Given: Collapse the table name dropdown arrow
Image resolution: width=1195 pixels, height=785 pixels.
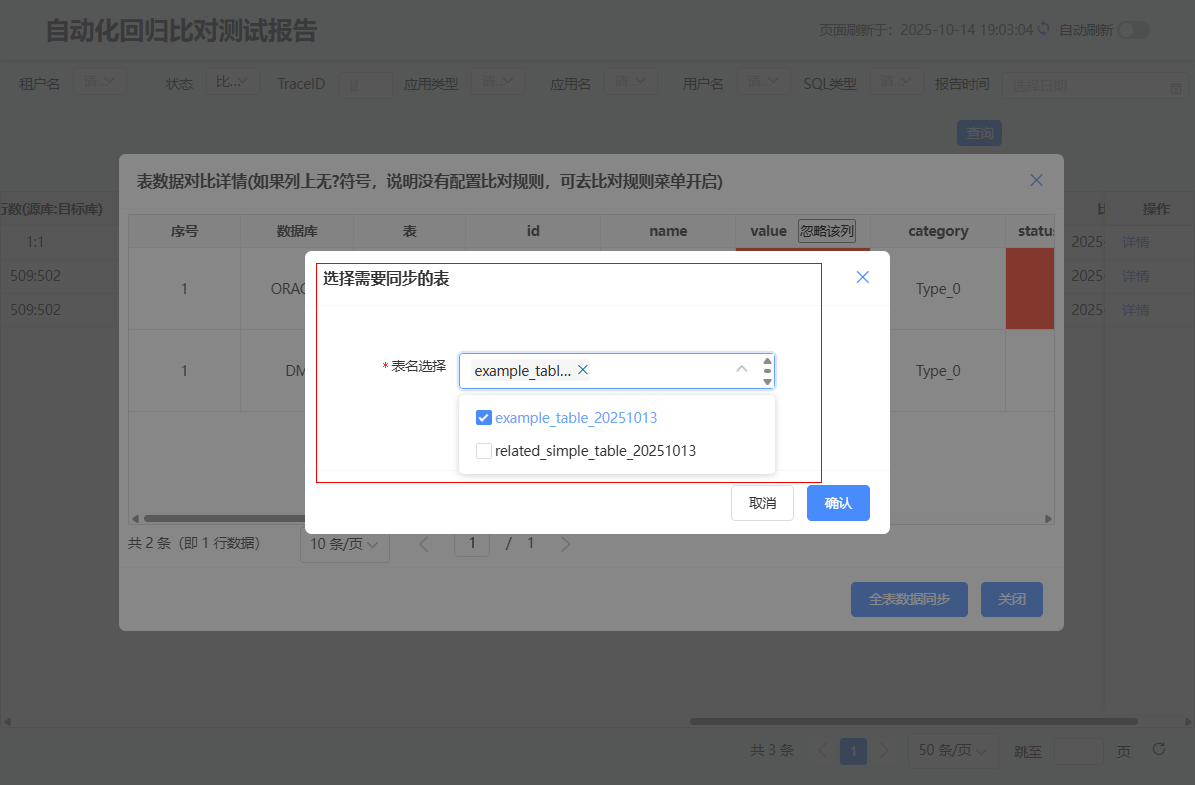Looking at the screenshot, I should coord(741,369).
